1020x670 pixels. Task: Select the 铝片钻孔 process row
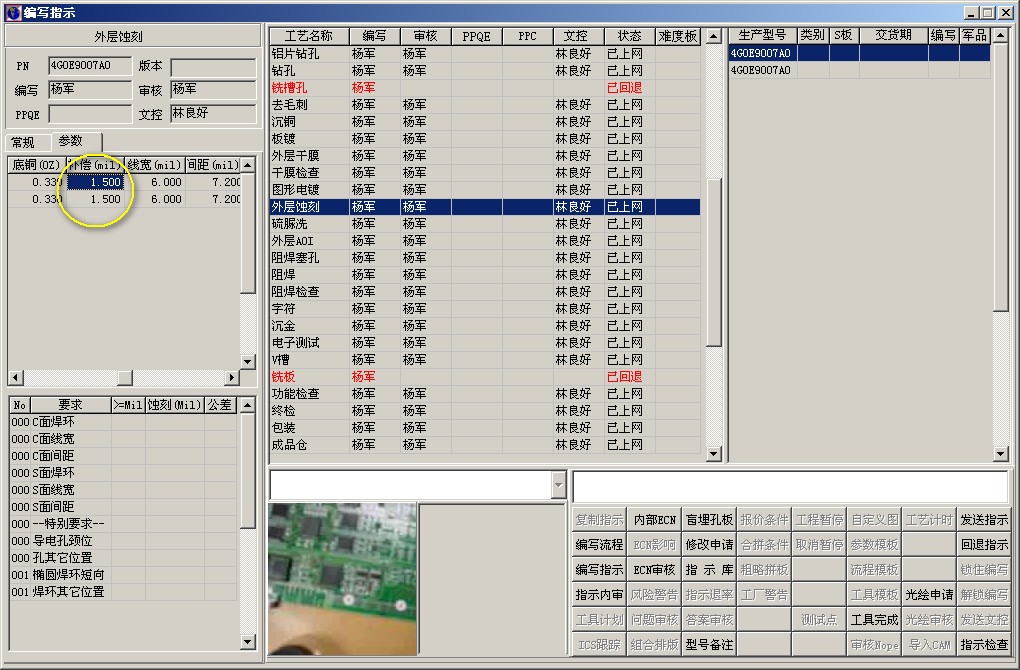click(485, 53)
